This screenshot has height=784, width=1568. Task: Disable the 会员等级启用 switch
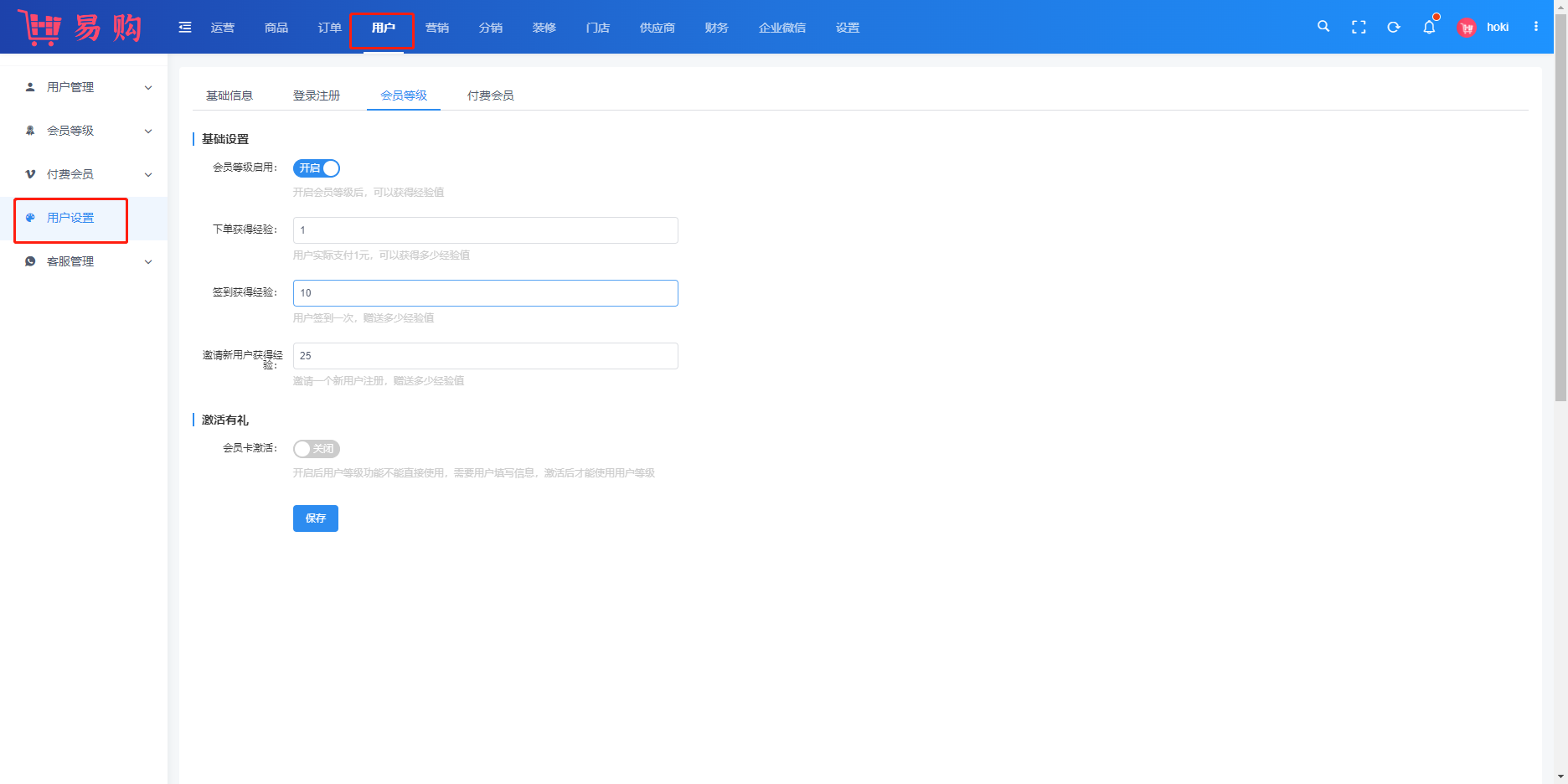tap(317, 168)
